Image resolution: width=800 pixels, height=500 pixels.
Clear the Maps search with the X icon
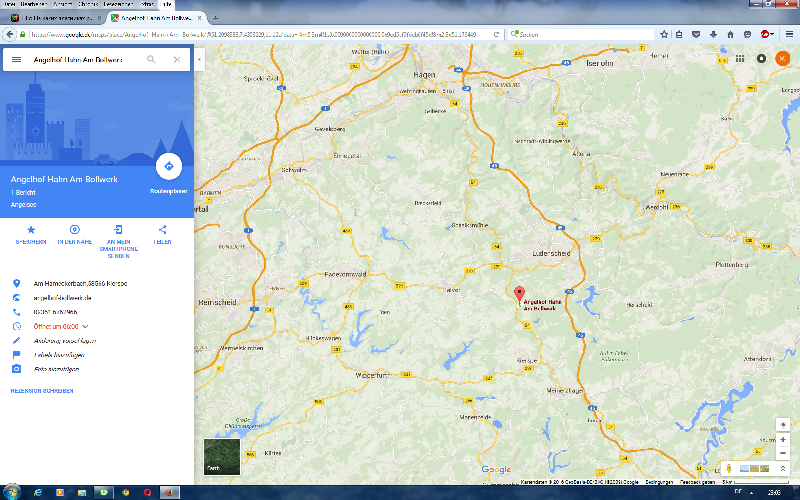tap(177, 59)
